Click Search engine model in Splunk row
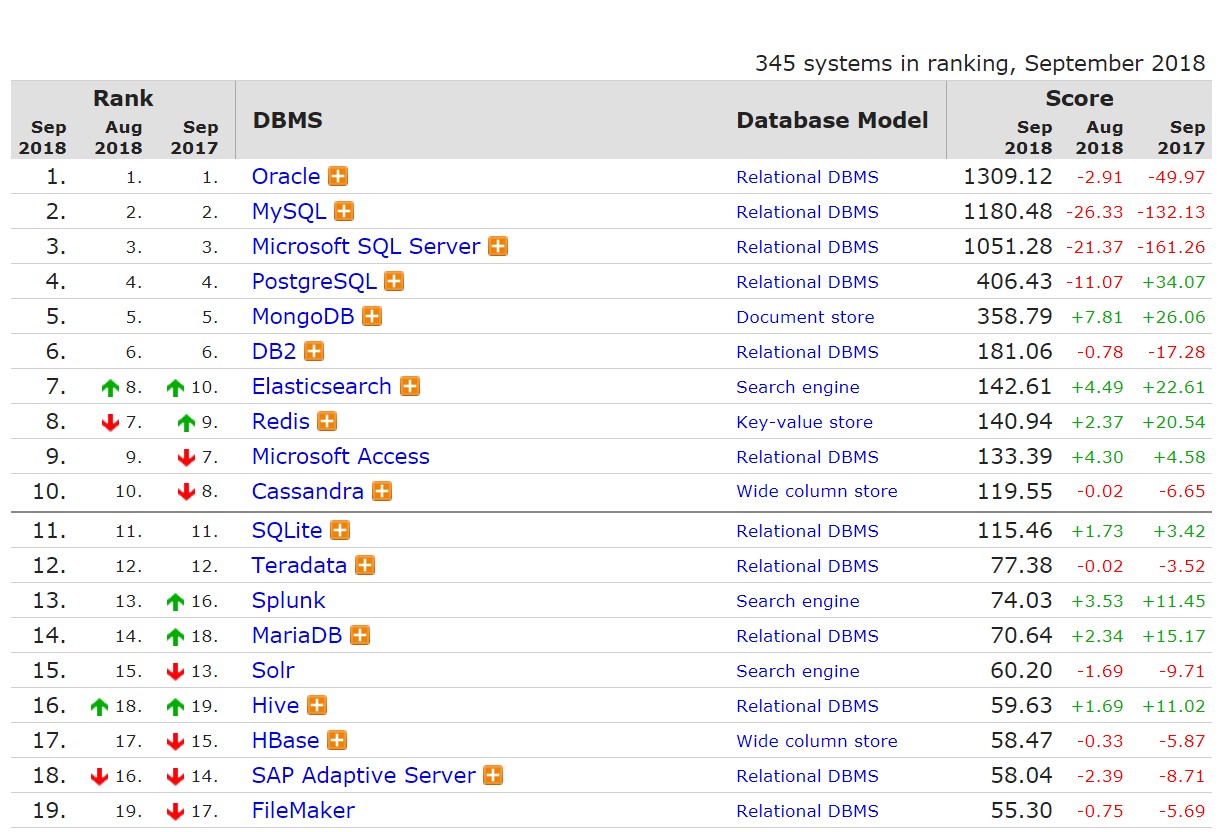The width and height of the screenshot is (1230, 832). [x=798, y=601]
